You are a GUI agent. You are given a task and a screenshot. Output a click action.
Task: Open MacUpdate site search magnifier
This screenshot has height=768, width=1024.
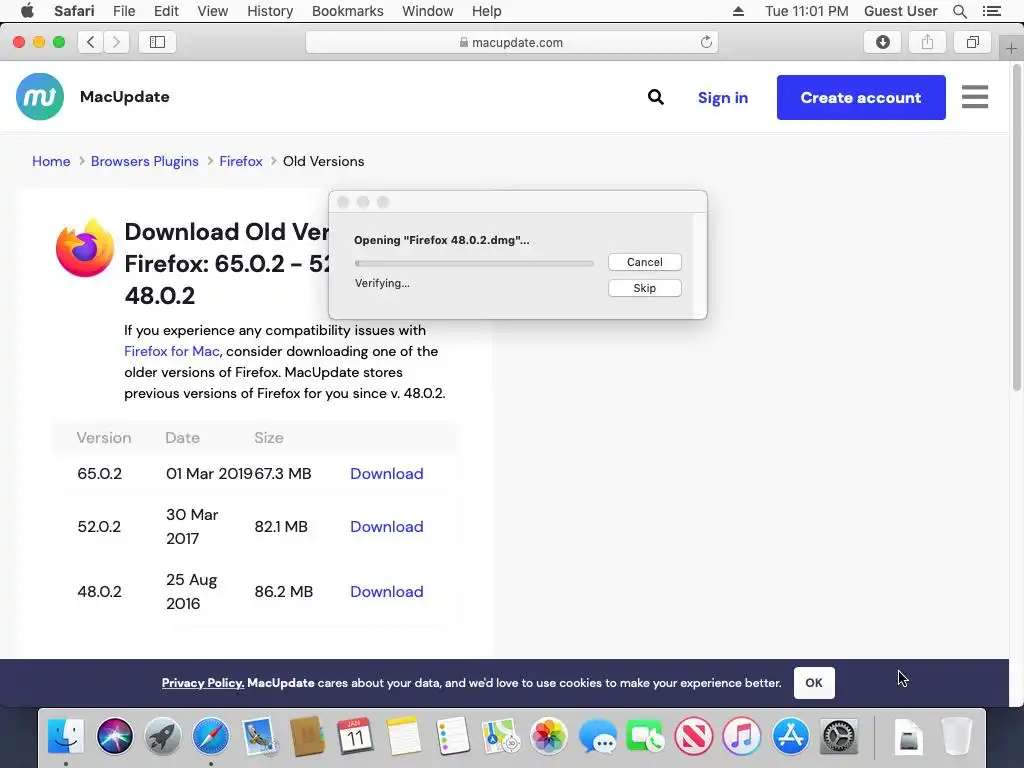pos(656,97)
